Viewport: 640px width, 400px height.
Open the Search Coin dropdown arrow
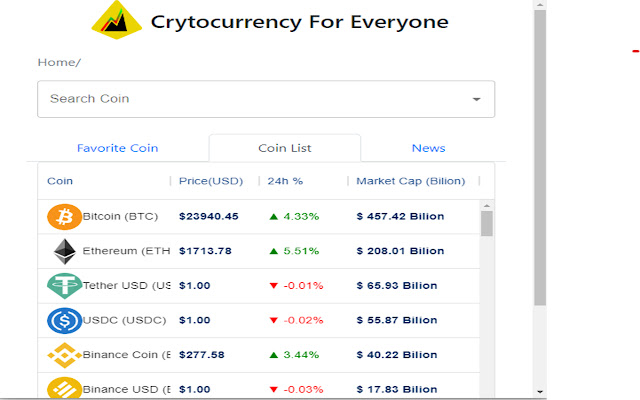pyautogui.click(x=476, y=99)
